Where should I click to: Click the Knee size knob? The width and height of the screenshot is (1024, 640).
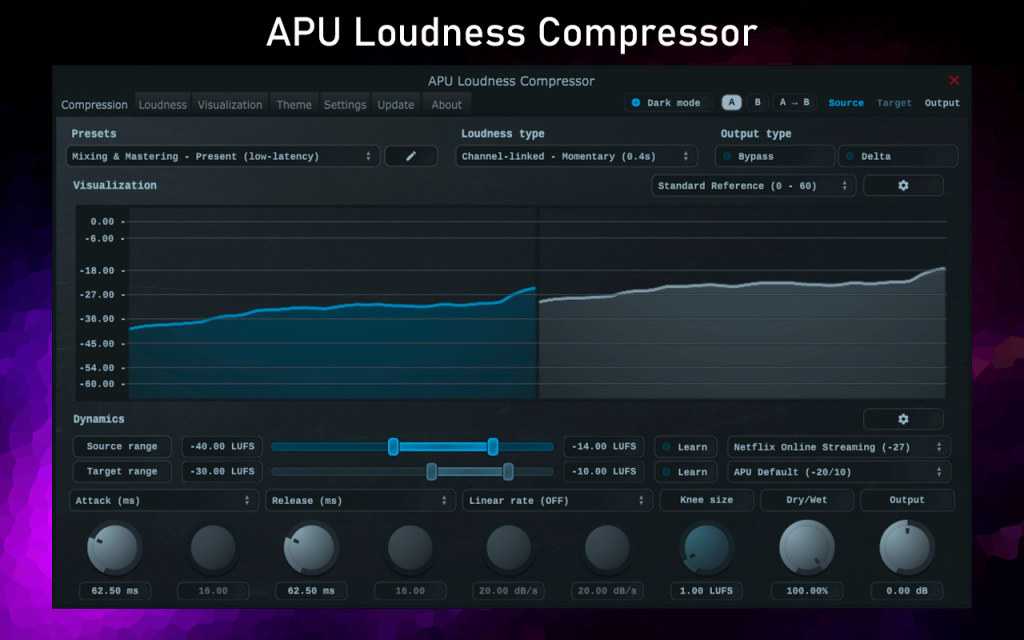[x=706, y=549]
